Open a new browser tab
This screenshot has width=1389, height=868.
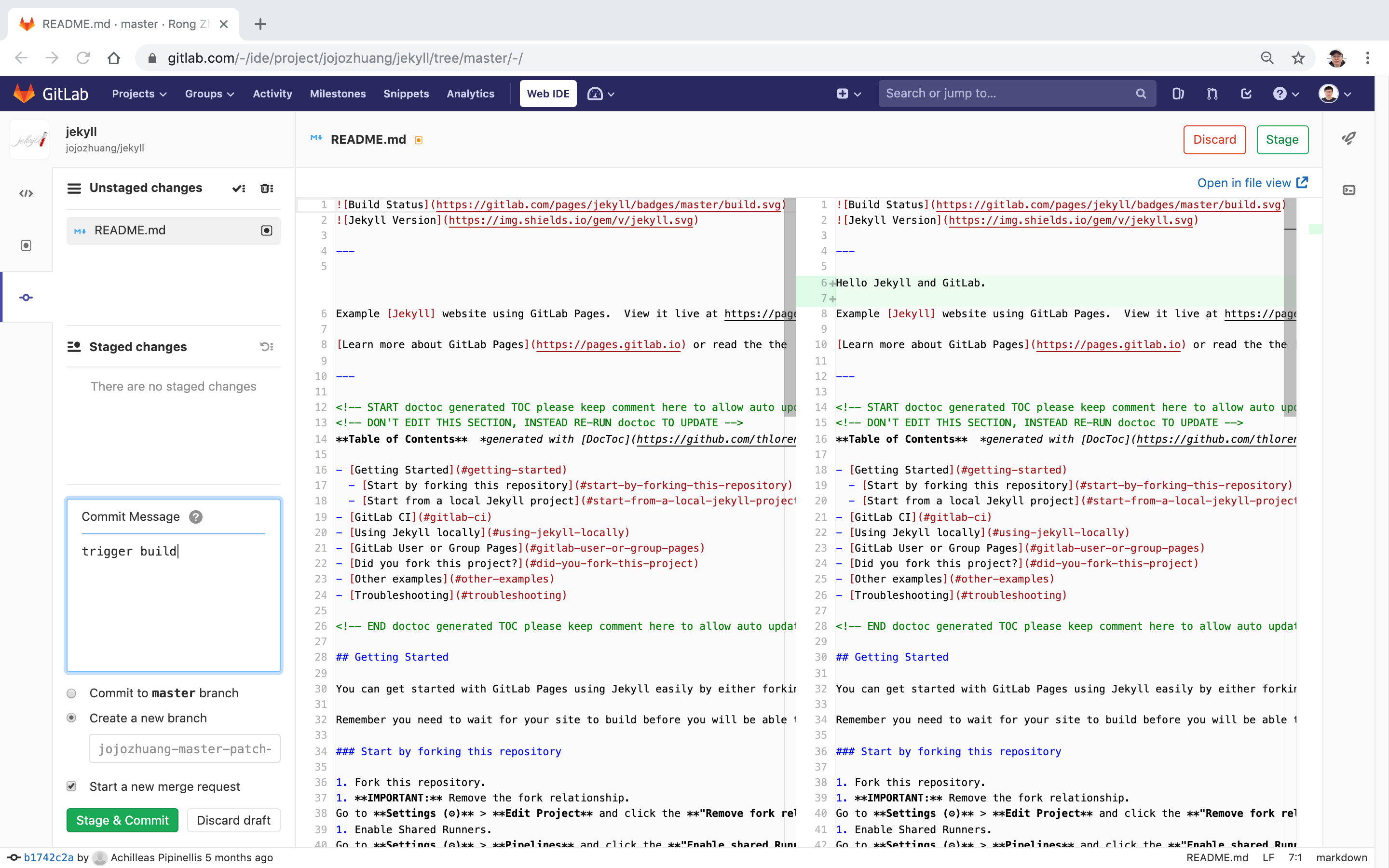pyautogui.click(x=260, y=24)
